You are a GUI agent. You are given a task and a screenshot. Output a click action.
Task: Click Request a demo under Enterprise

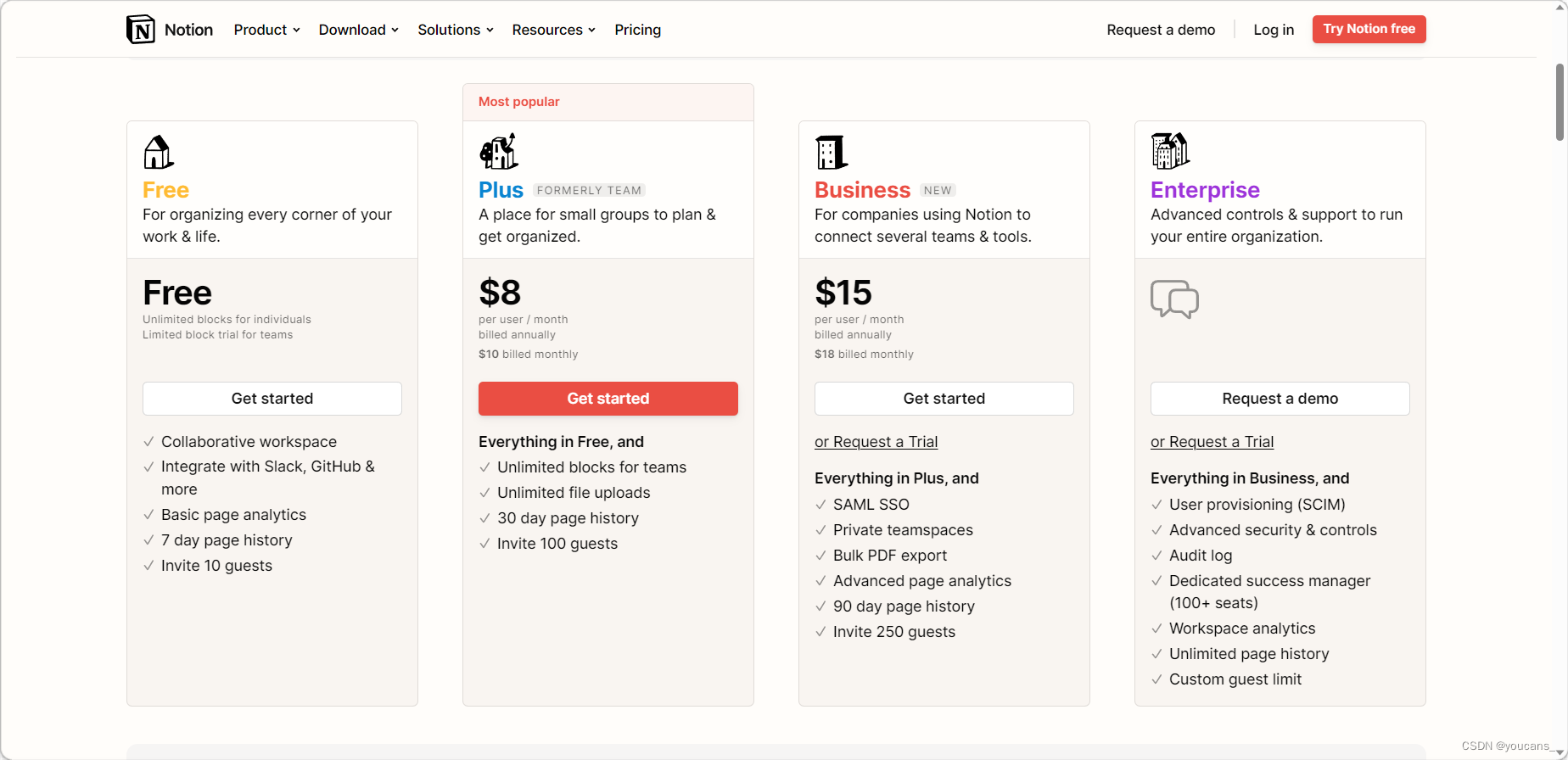(1280, 399)
